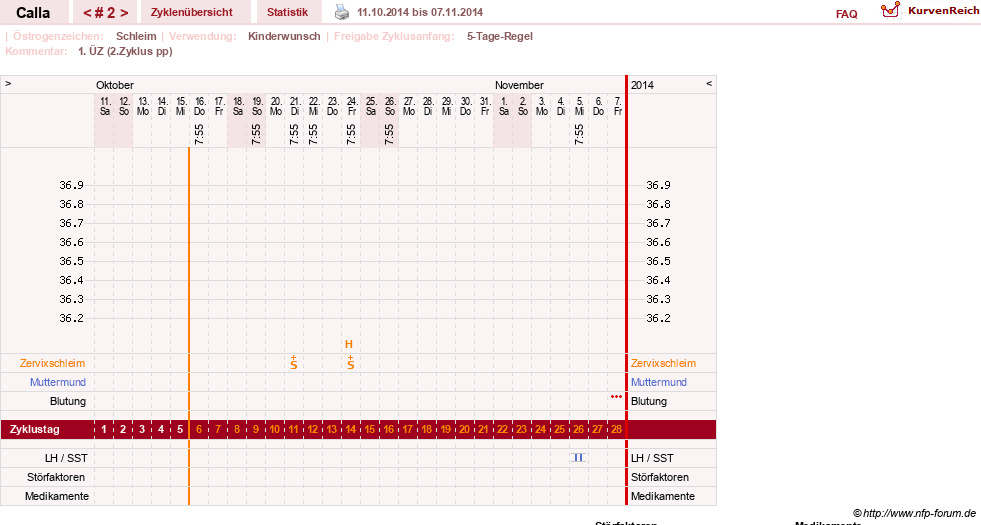The width and height of the screenshot is (981, 525).
Task: Click the Zervixschleim label on the left
Action: coord(53,363)
